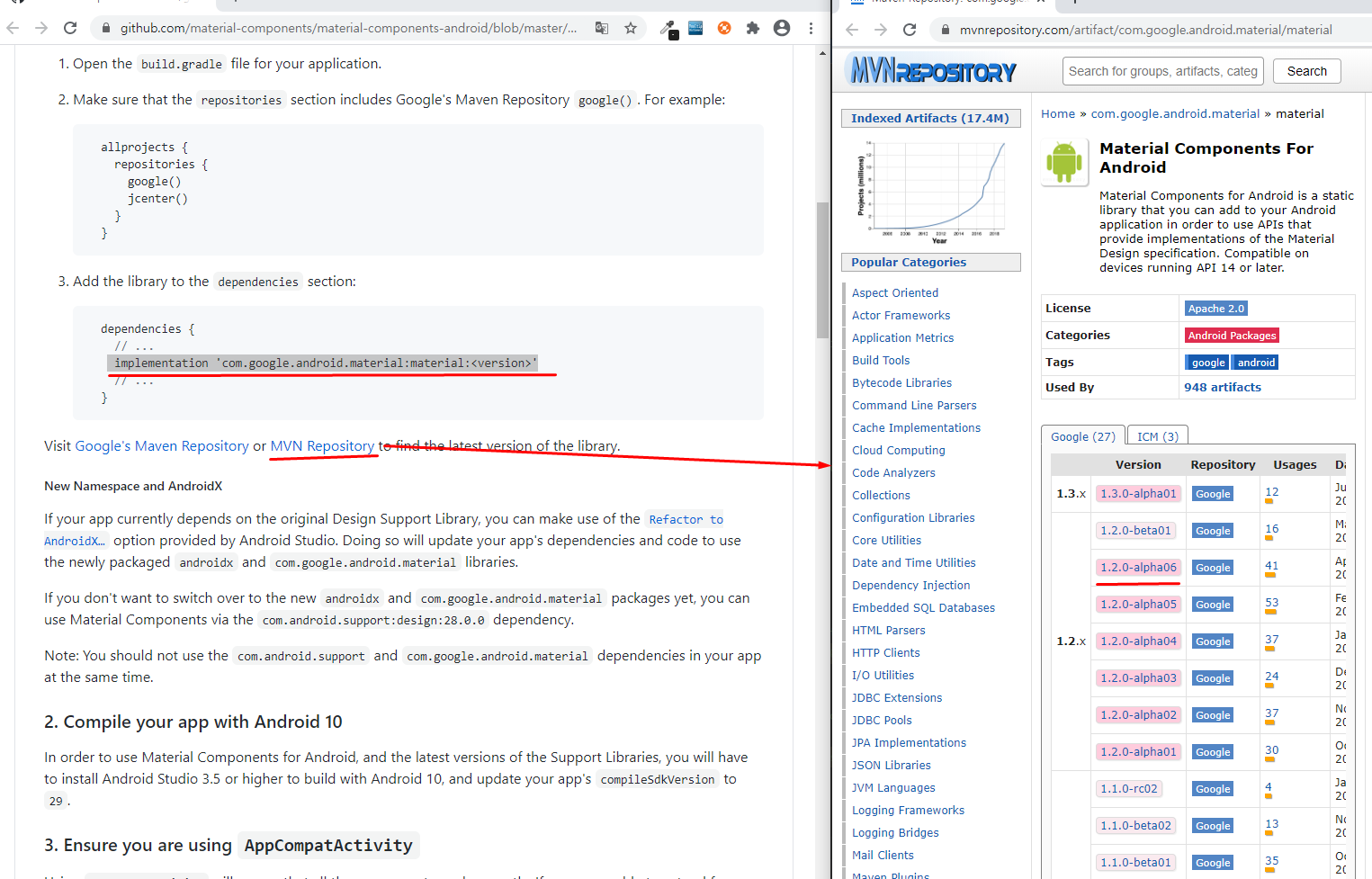Open the eyedropper extension icon

click(x=668, y=29)
